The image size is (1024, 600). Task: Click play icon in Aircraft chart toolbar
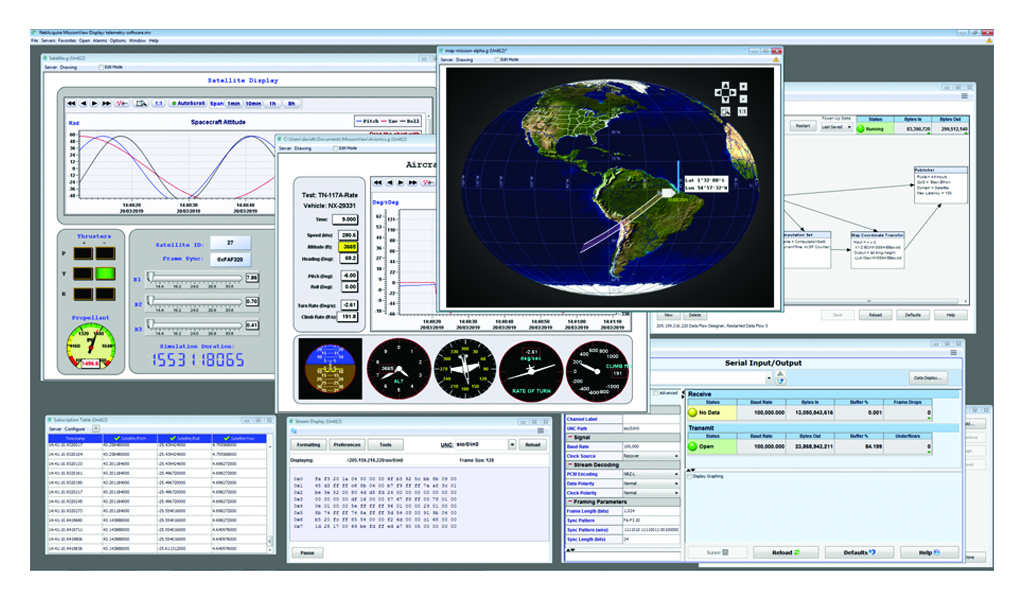click(x=400, y=183)
